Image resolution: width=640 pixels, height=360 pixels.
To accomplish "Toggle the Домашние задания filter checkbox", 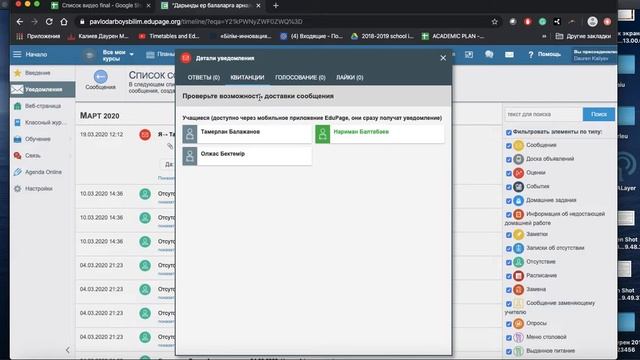I will [509, 201].
